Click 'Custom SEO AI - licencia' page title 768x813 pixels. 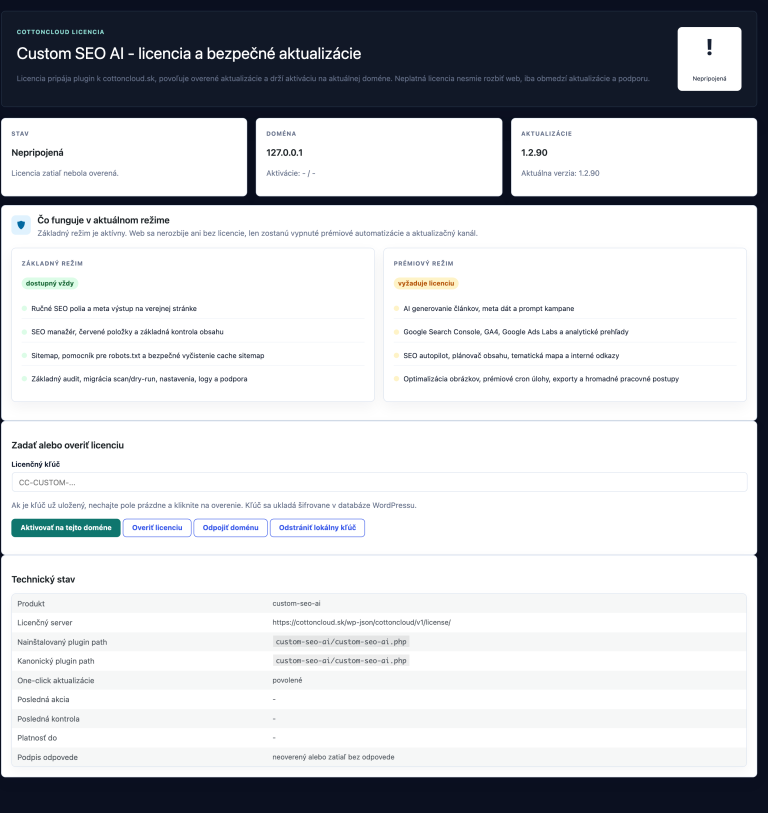click(x=189, y=54)
